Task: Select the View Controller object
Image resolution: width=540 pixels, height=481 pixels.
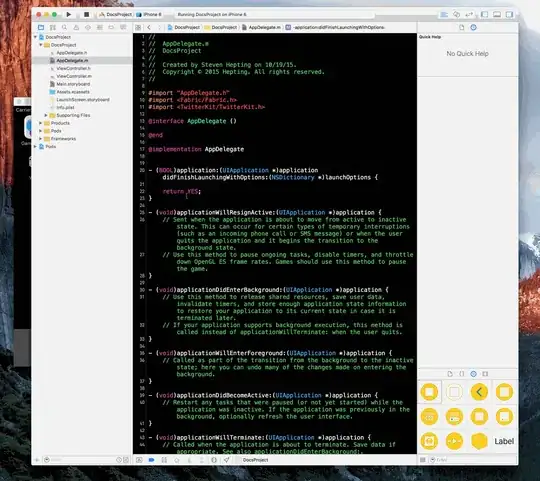Action: click(x=429, y=392)
